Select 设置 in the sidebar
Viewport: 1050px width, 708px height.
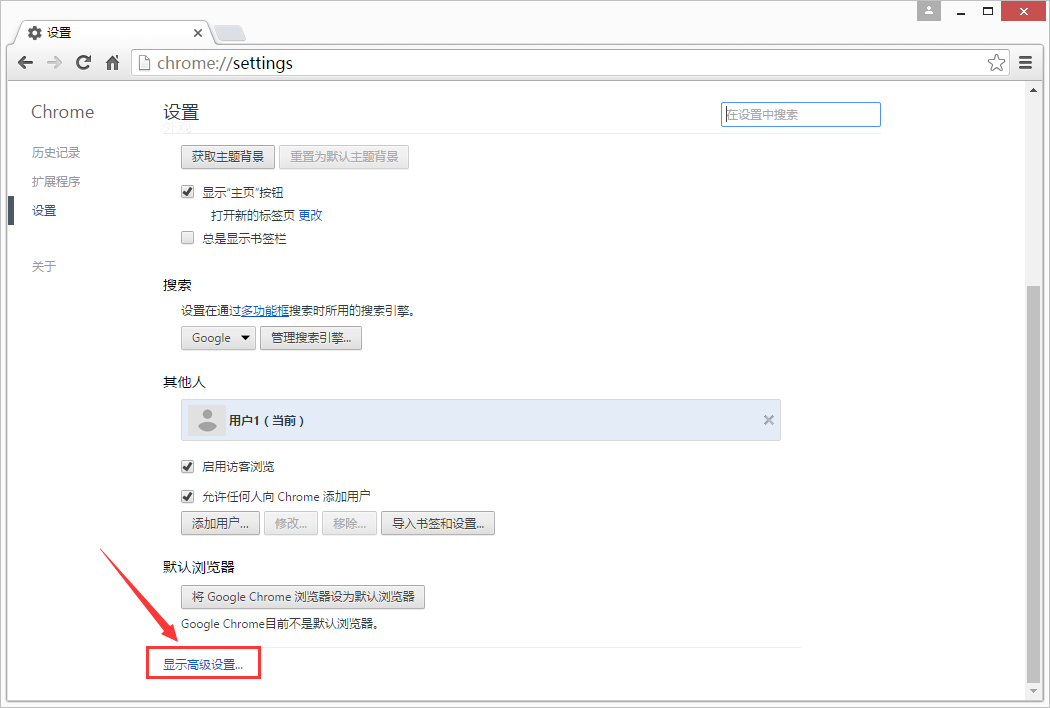(44, 210)
